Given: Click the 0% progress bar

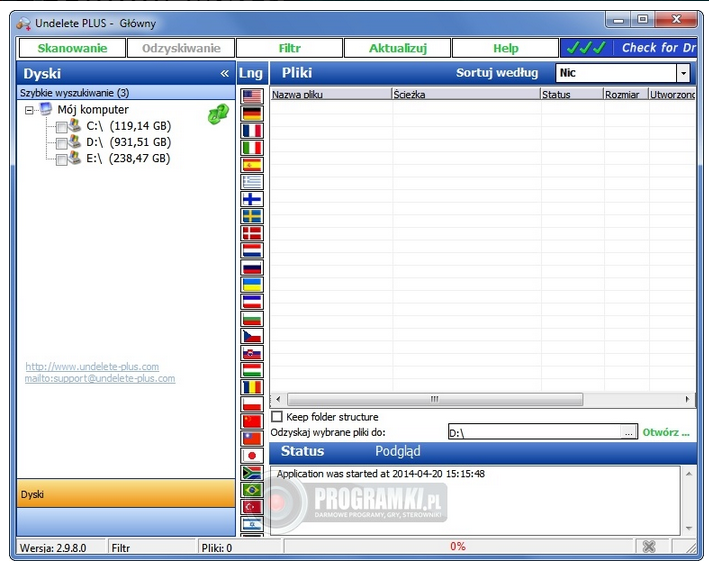Looking at the screenshot, I should [x=458, y=546].
